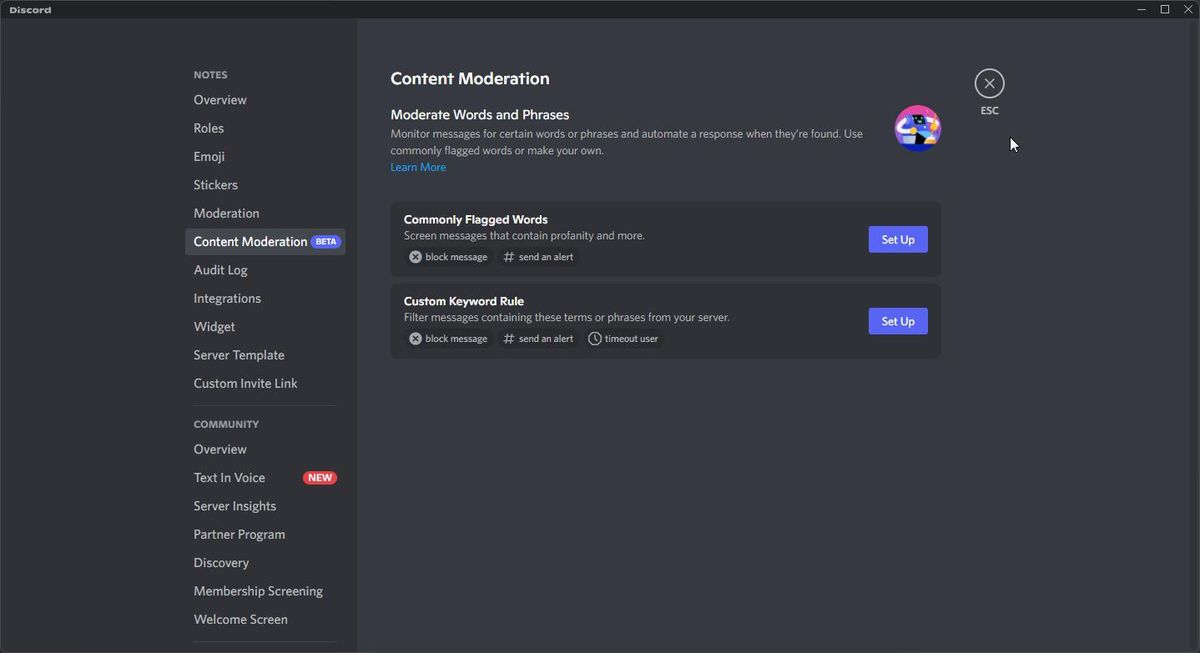The width and height of the screenshot is (1200, 653).
Task: Click the send an alert hashtag icon under Commonly Flagged Words
Action: click(509, 256)
